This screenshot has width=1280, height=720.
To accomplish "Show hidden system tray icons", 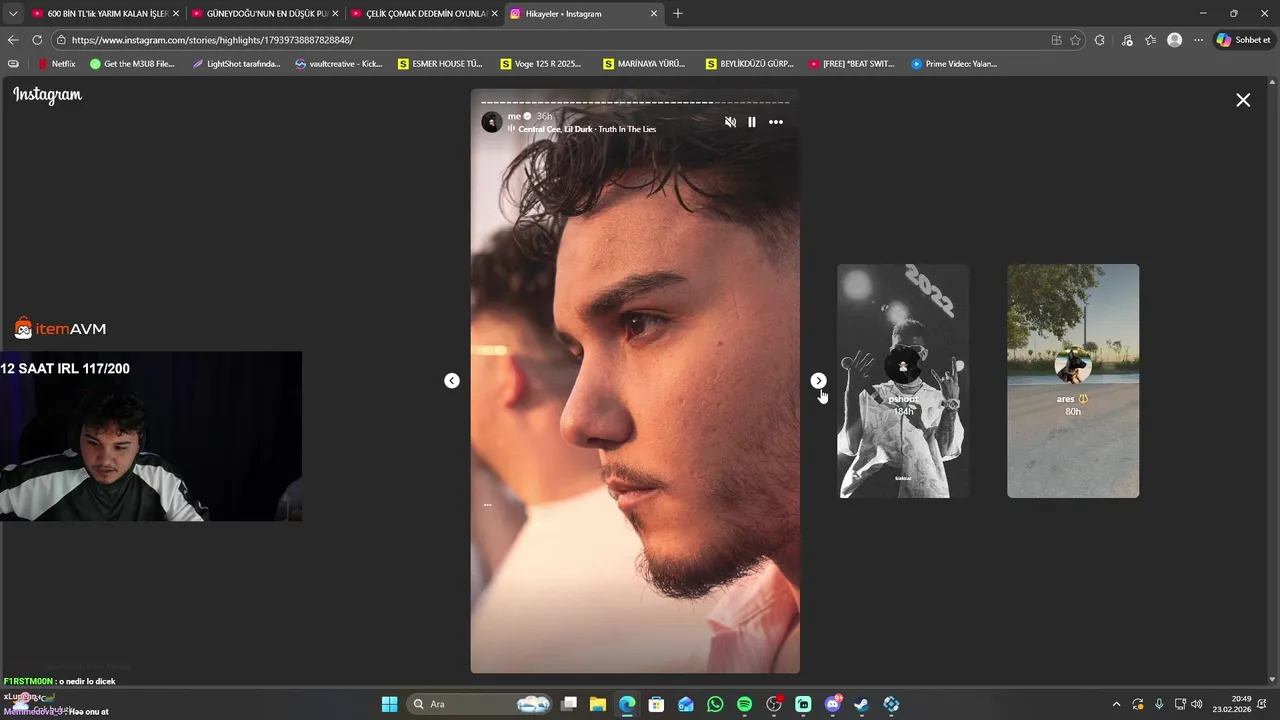I will 1116,704.
